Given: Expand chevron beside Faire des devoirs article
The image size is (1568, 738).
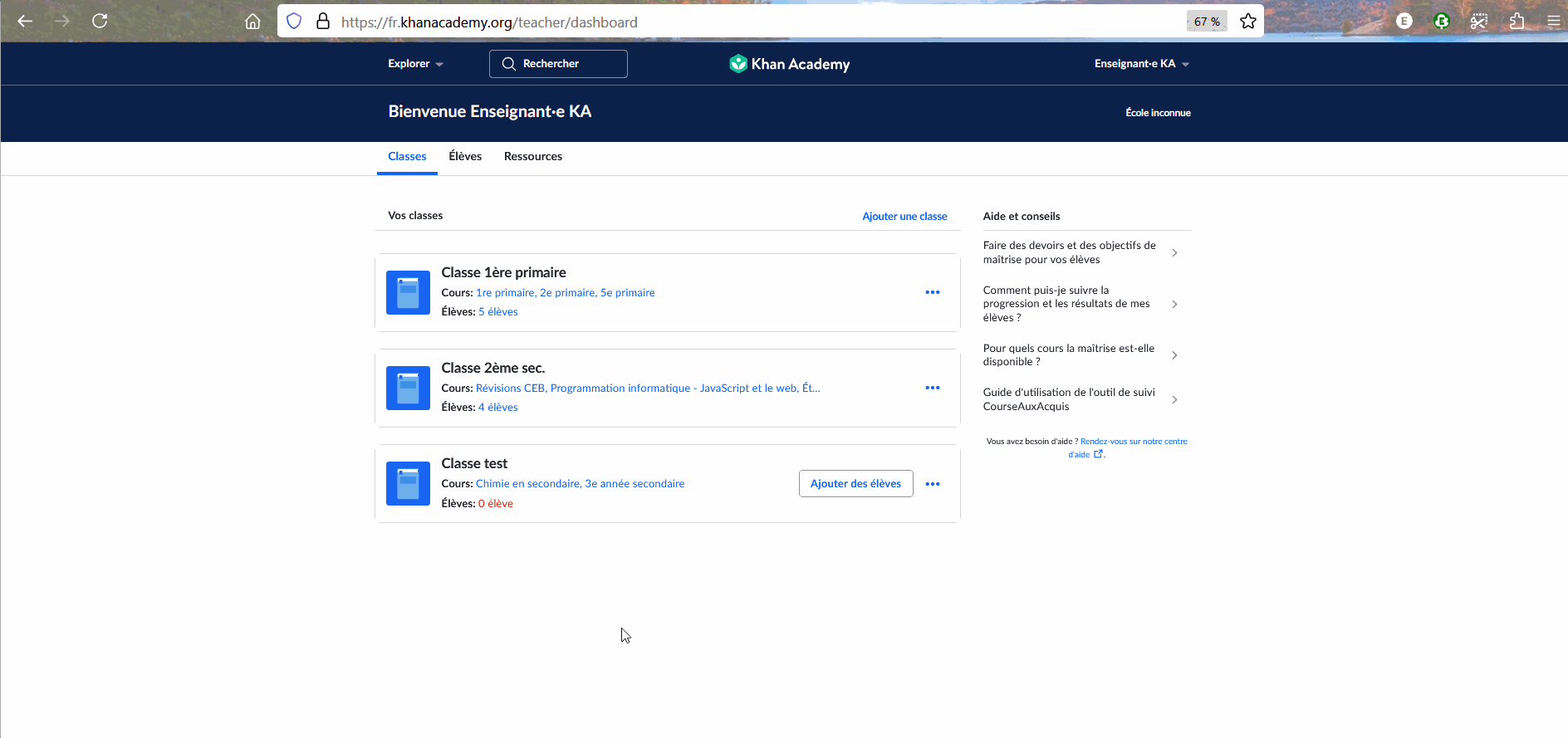Looking at the screenshot, I should (1174, 252).
